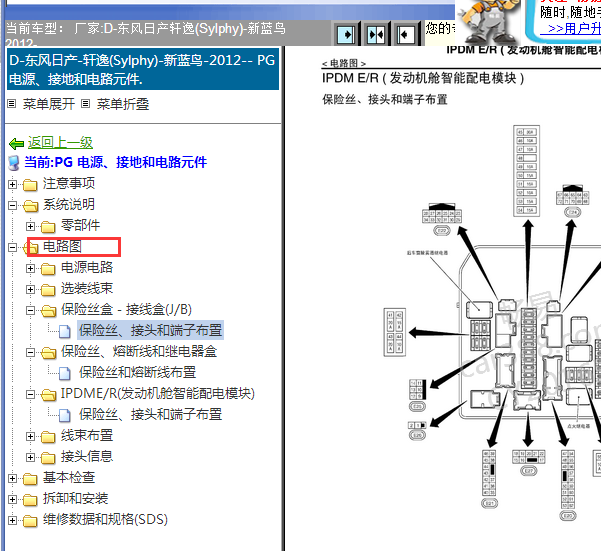Click open folder icon of 系统说明
The image size is (601, 551).
click(30, 206)
